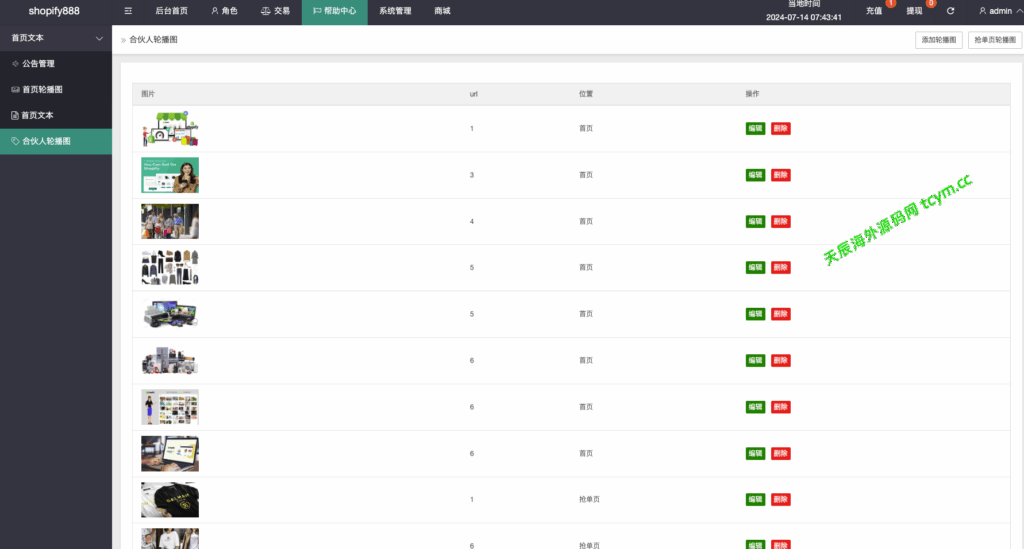Open the black t-shirt thumbnail
The width and height of the screenshot is (1024, 549).
click(170, 499)
